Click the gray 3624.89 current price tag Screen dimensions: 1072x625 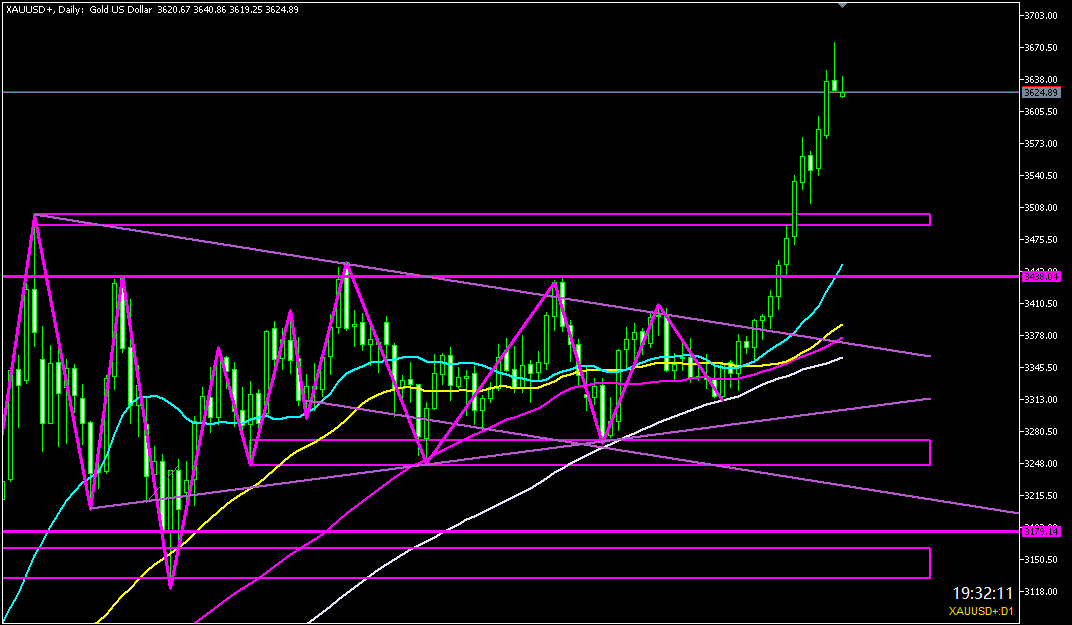1041,92
